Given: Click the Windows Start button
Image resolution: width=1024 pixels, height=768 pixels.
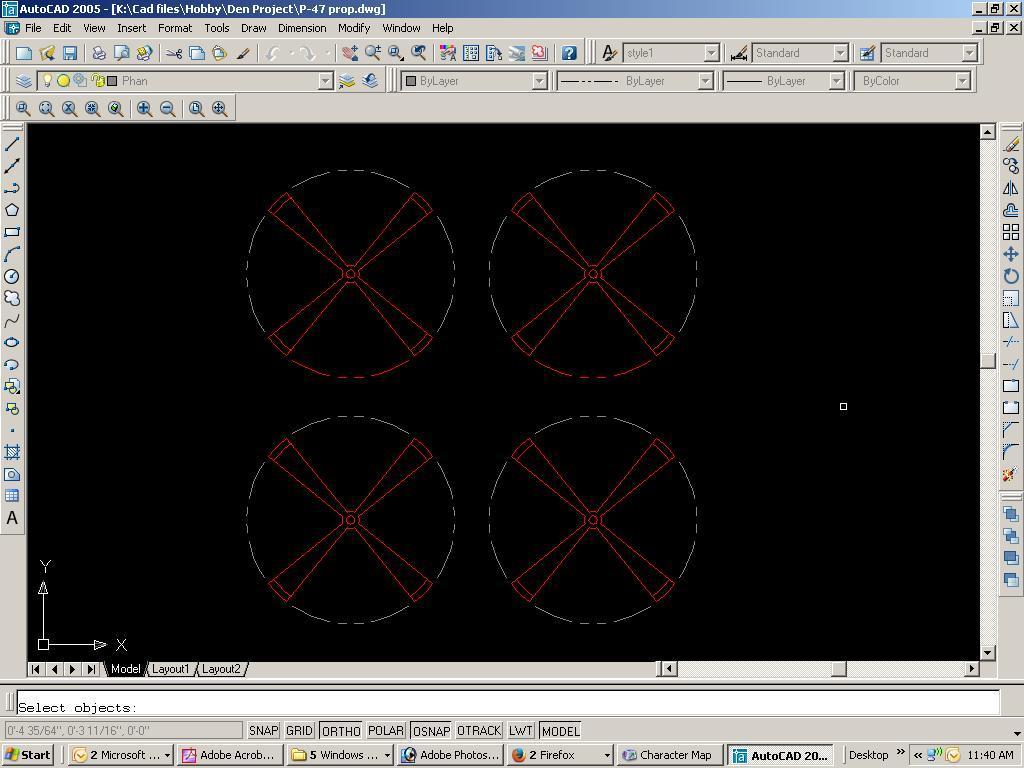Looking at the screenshot, I should coord(28,755).
